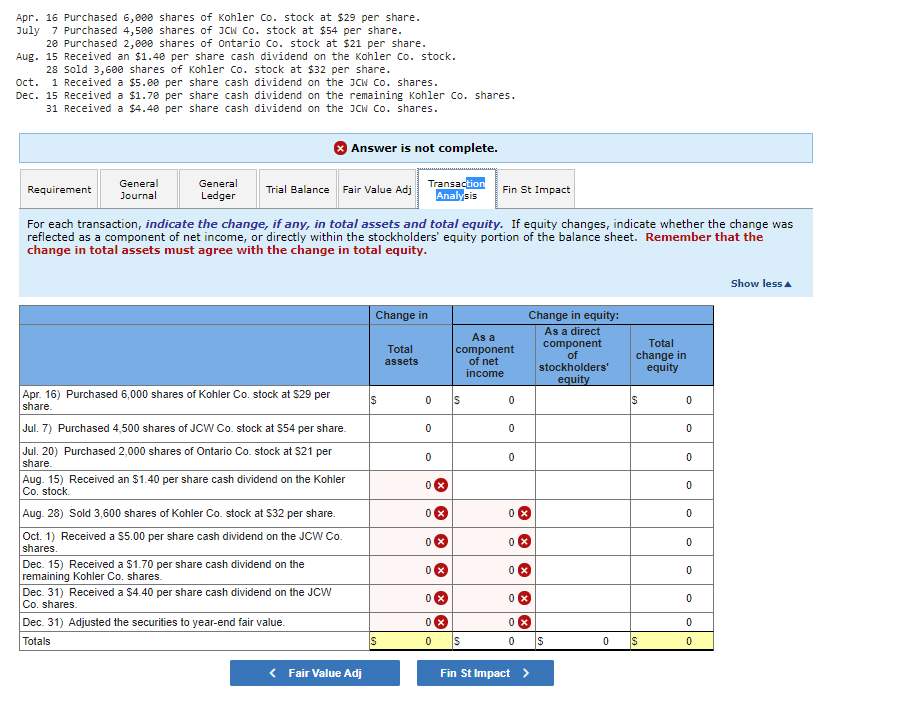Edit Oct. 1 direct stockholders' equity field
The width and height of the screenshot is (902, 713).
583,542
